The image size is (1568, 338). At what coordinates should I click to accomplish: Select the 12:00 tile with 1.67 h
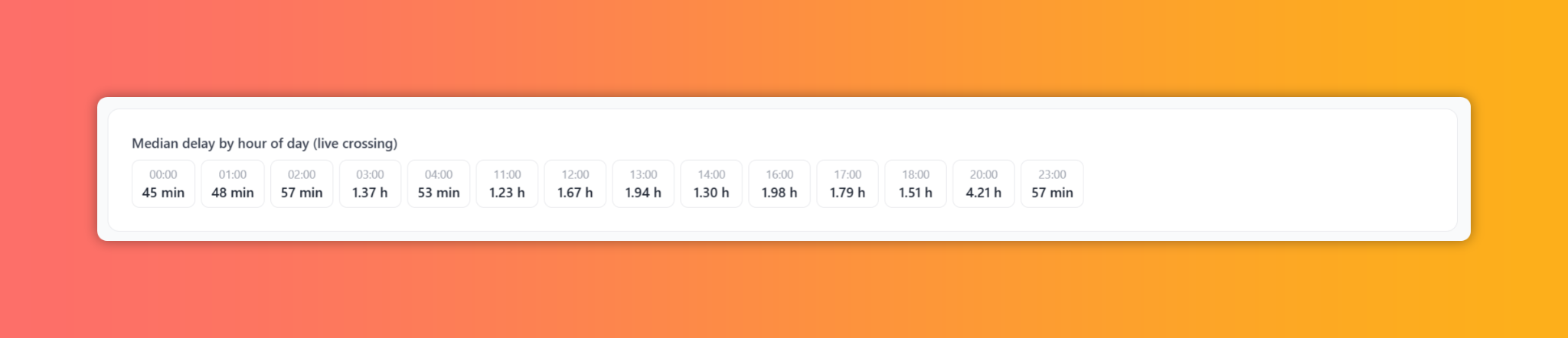coord(575,184)
